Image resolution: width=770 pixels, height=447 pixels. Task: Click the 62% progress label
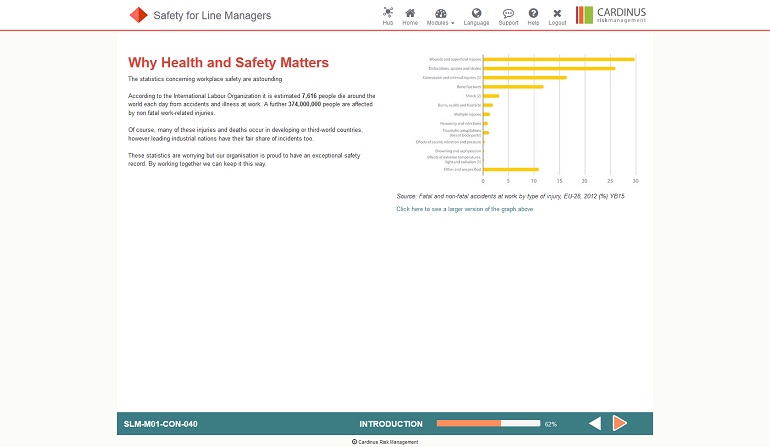tap(550, 424)
